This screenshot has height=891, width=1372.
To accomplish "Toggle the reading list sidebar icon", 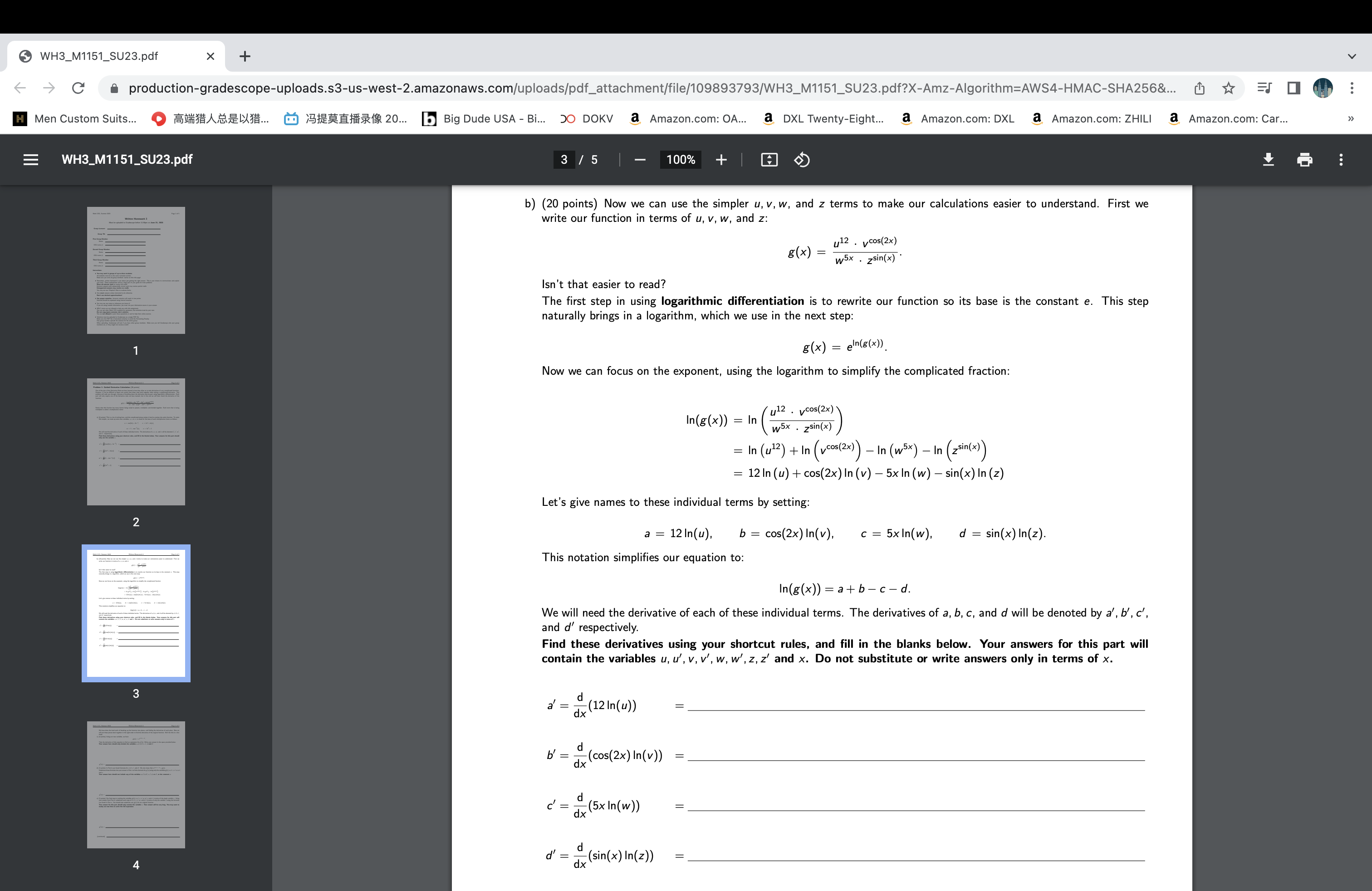I will click(1264, 88).
